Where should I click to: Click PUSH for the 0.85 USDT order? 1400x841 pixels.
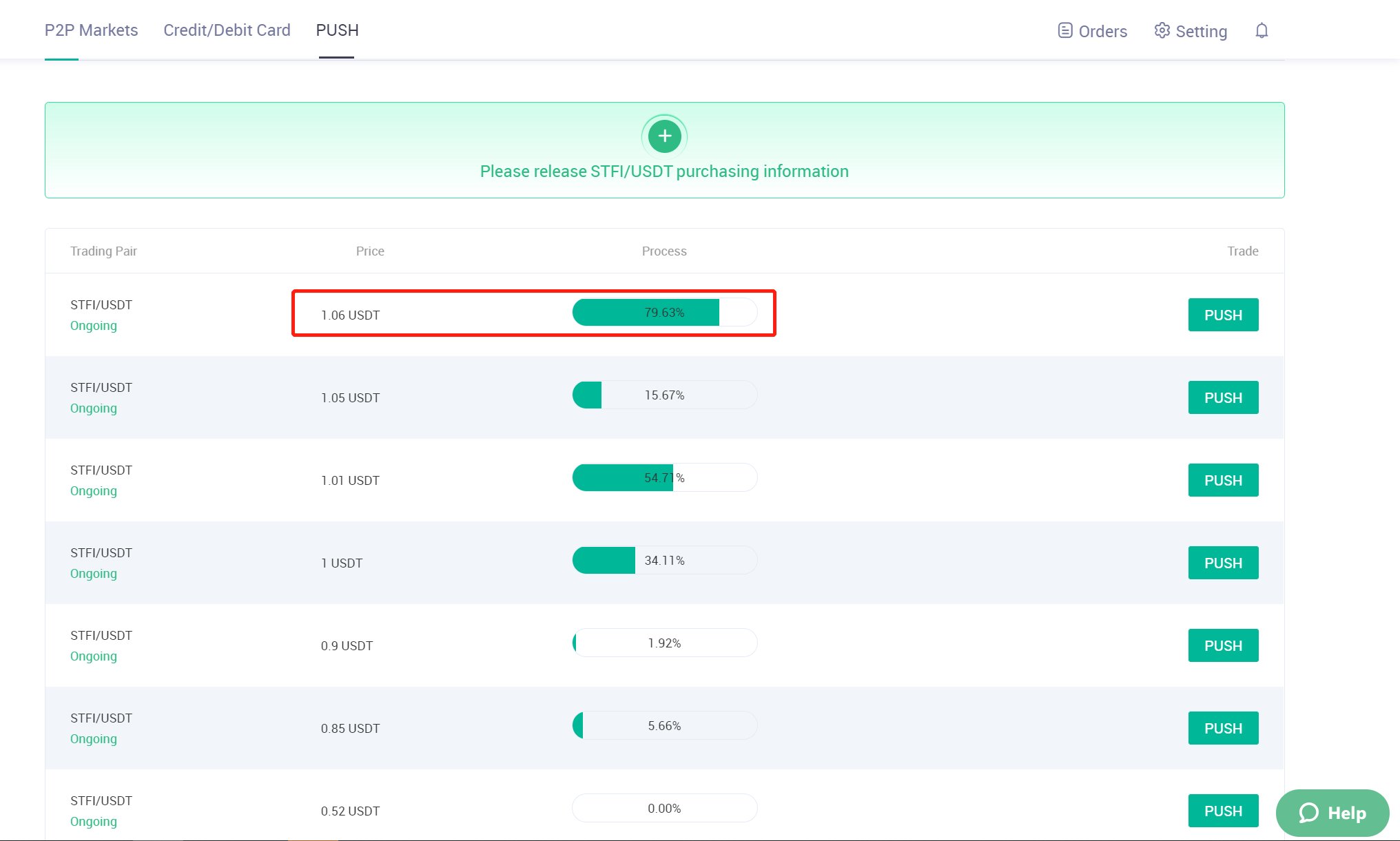[x=1223, y=728]
